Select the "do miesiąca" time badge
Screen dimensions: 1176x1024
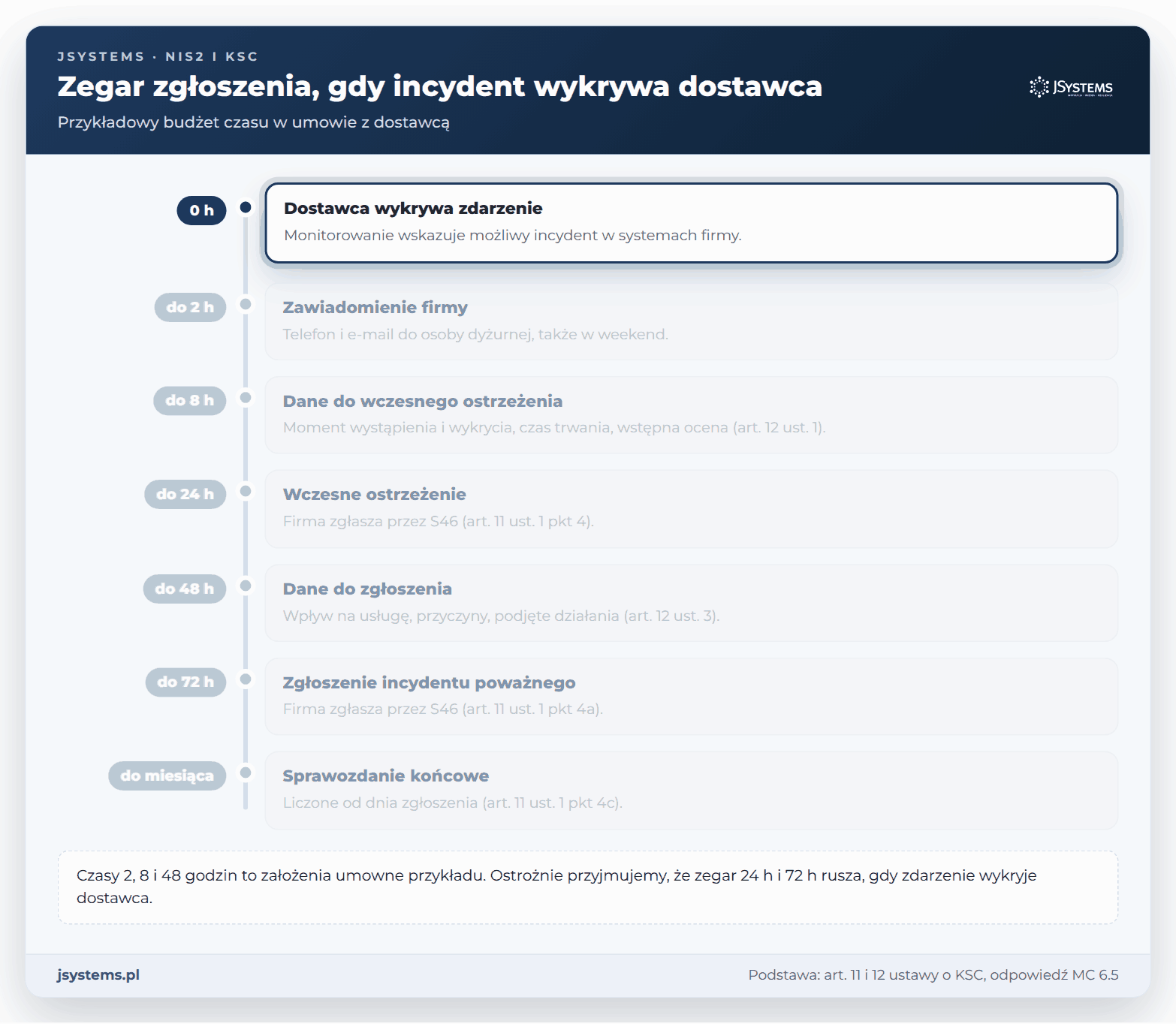coord(167,776)
